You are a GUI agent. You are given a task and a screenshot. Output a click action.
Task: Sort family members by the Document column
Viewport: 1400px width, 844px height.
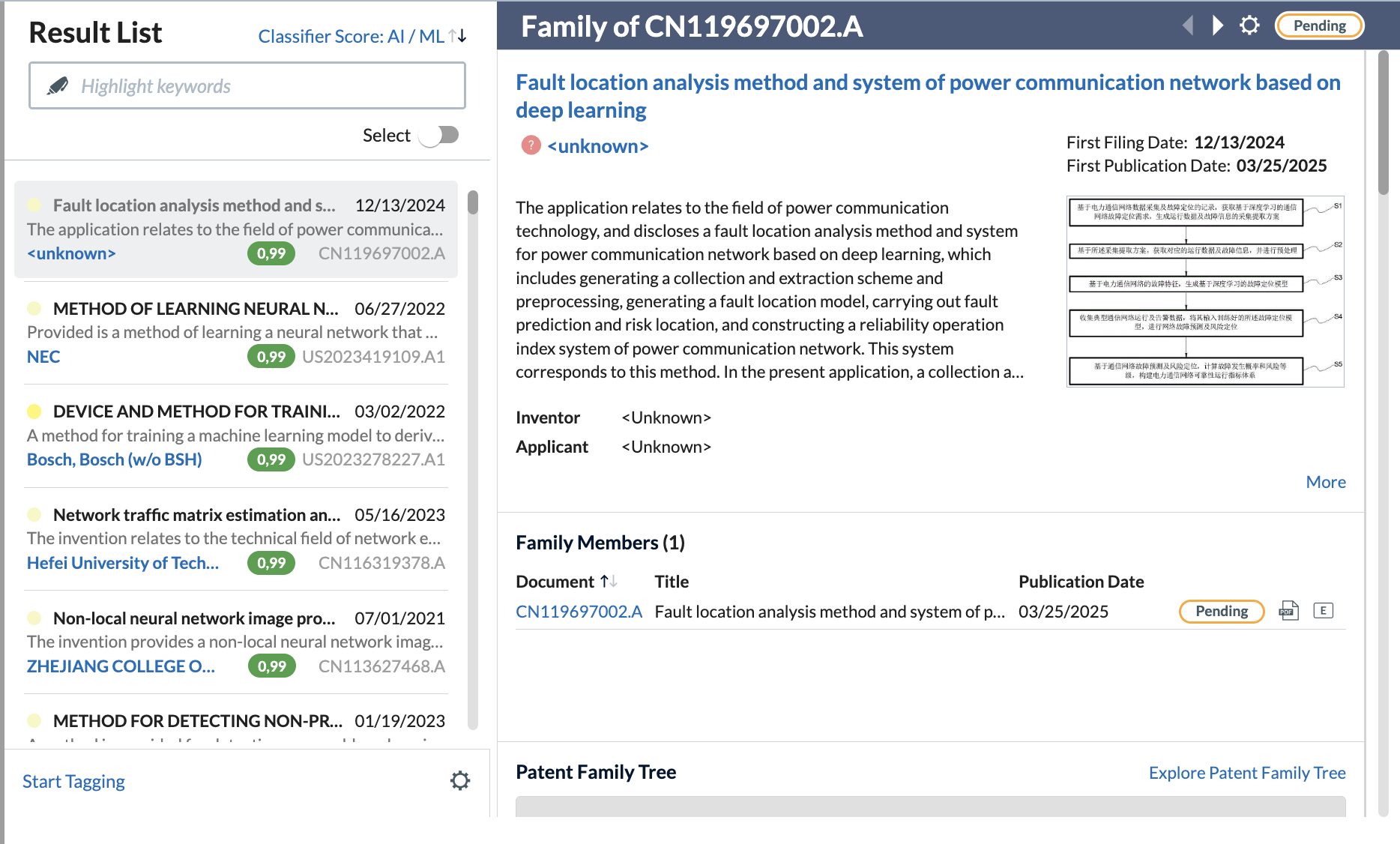[x=609, y=581]
